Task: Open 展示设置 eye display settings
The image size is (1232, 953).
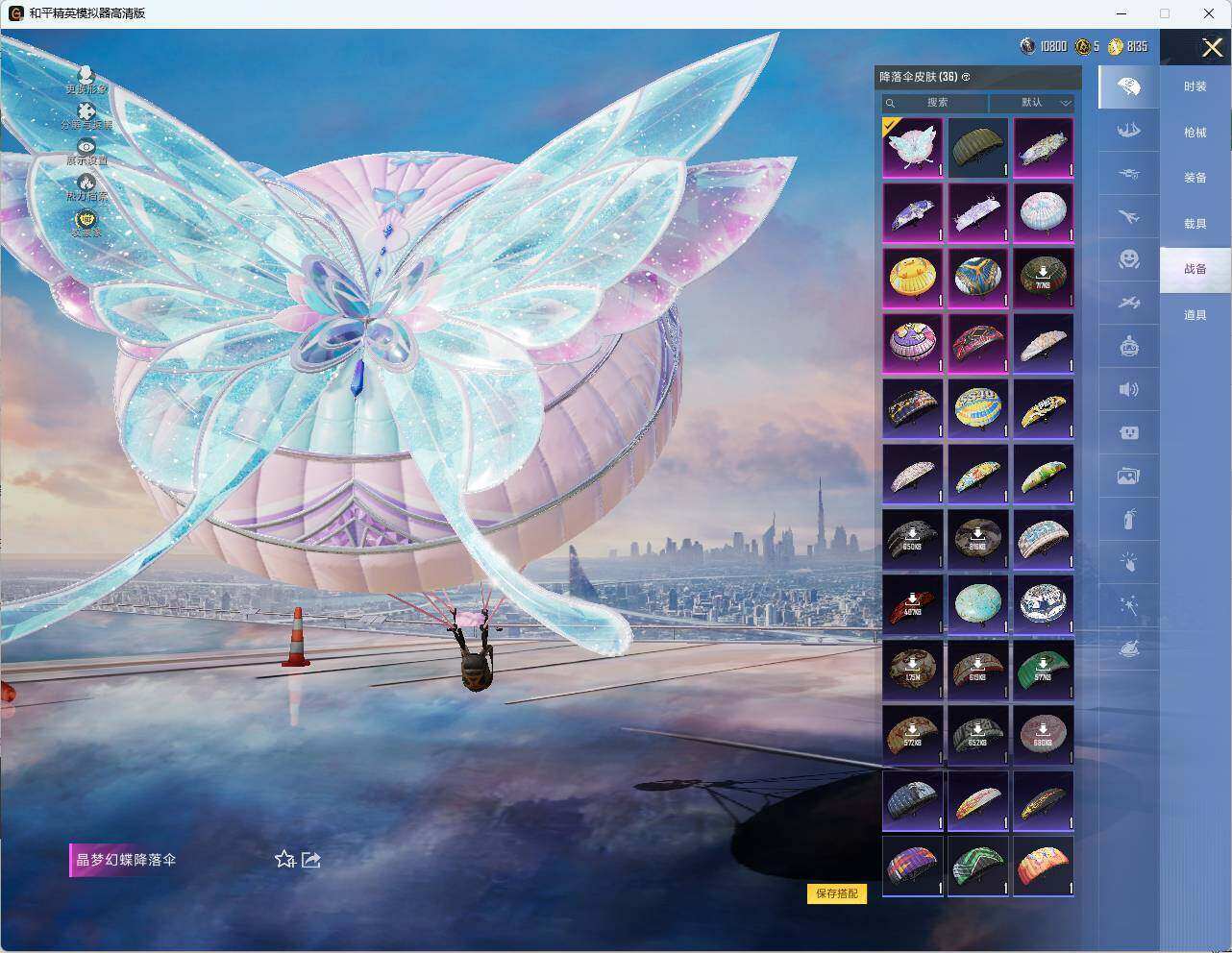Action: point(86,146)
